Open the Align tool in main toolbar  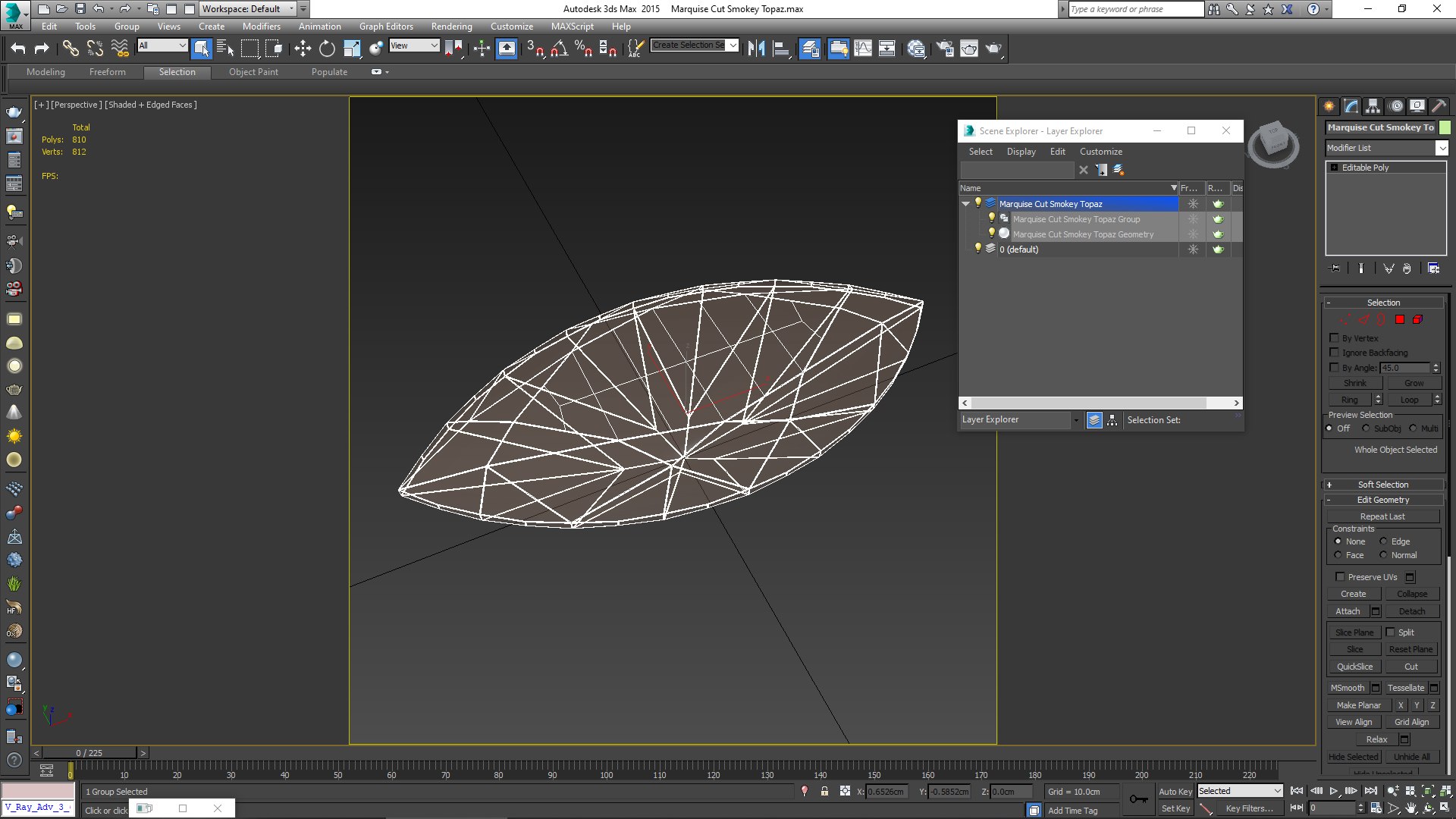click(x=781, y=49)
